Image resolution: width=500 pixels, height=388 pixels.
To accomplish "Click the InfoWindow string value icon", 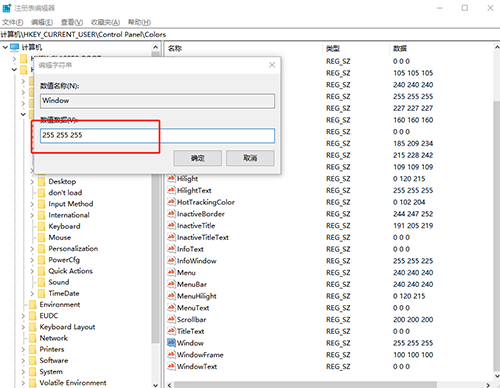I will (x=171, y=261).
